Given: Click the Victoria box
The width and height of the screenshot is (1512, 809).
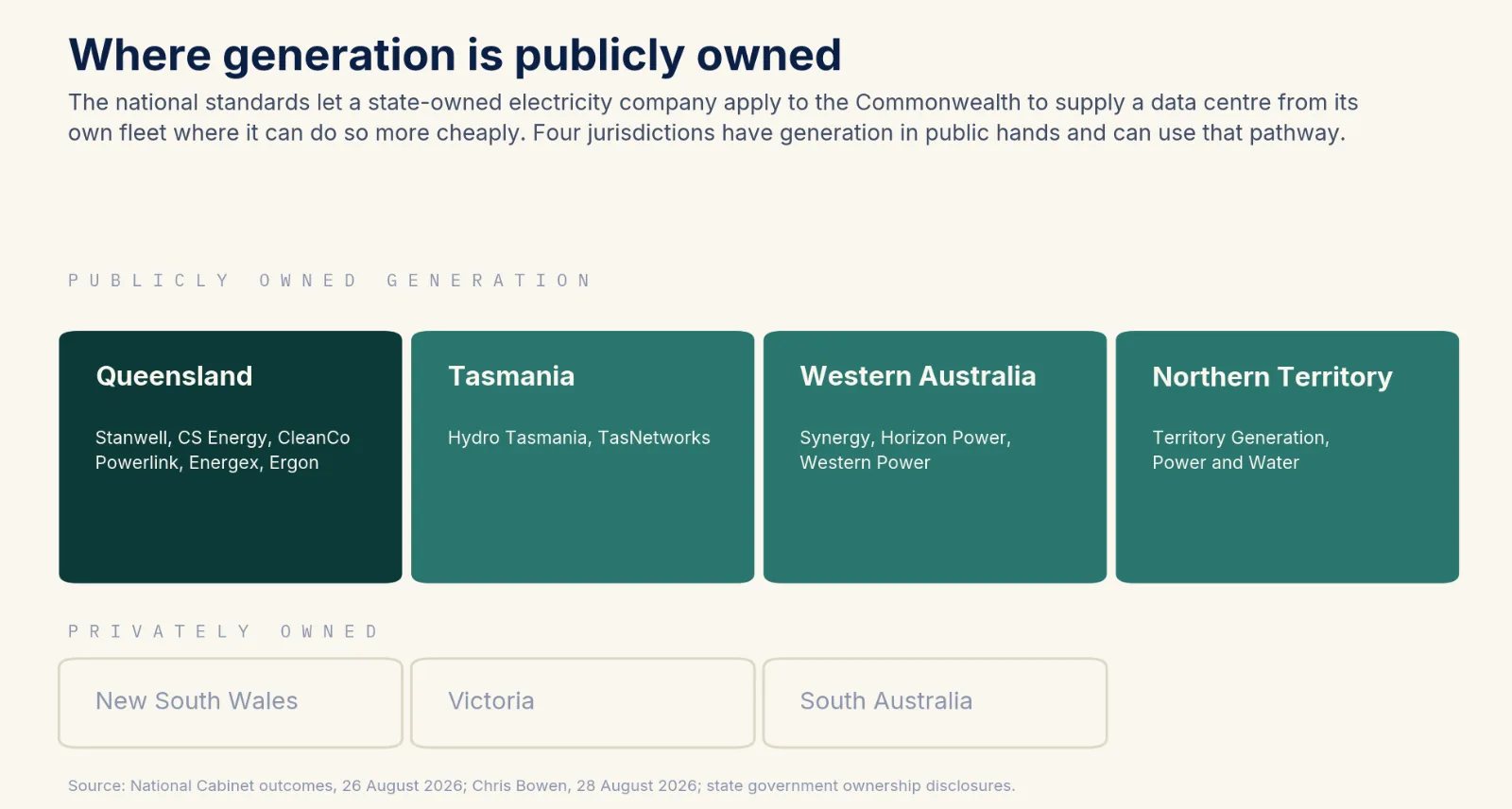Looking at the screenshot, I should click(583, 703).
